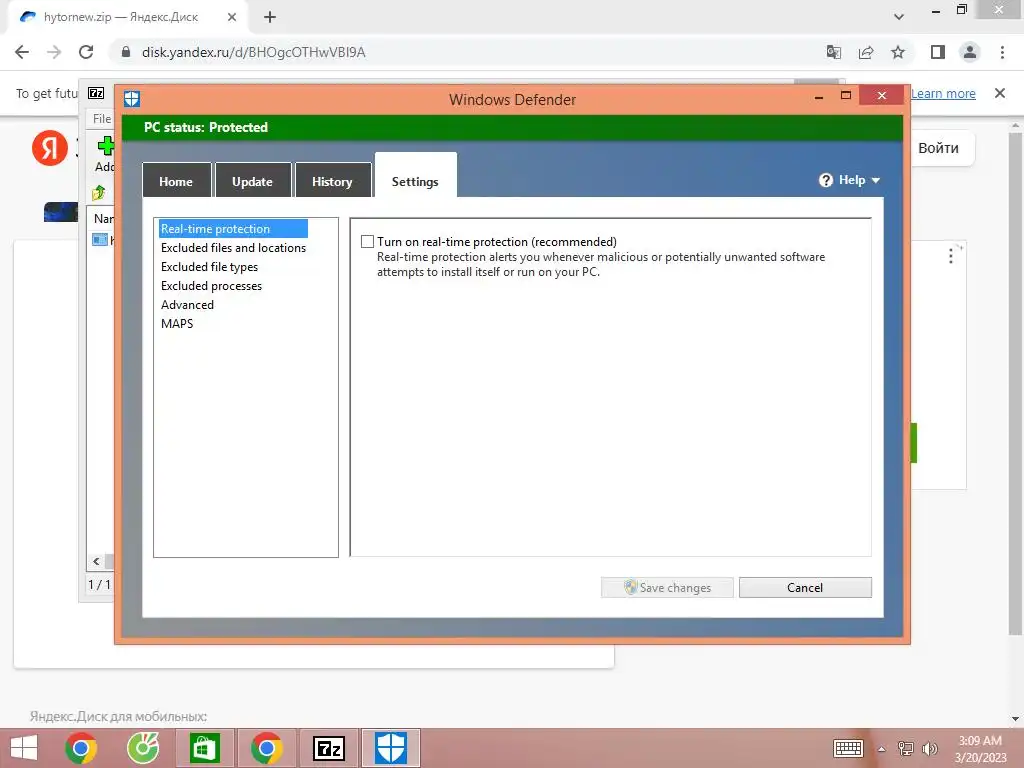The height and width of the screenshot is (768, 1024).
Task: Click left scroll arrow in 7-Zip window
Action: click(x=96, y=561)
